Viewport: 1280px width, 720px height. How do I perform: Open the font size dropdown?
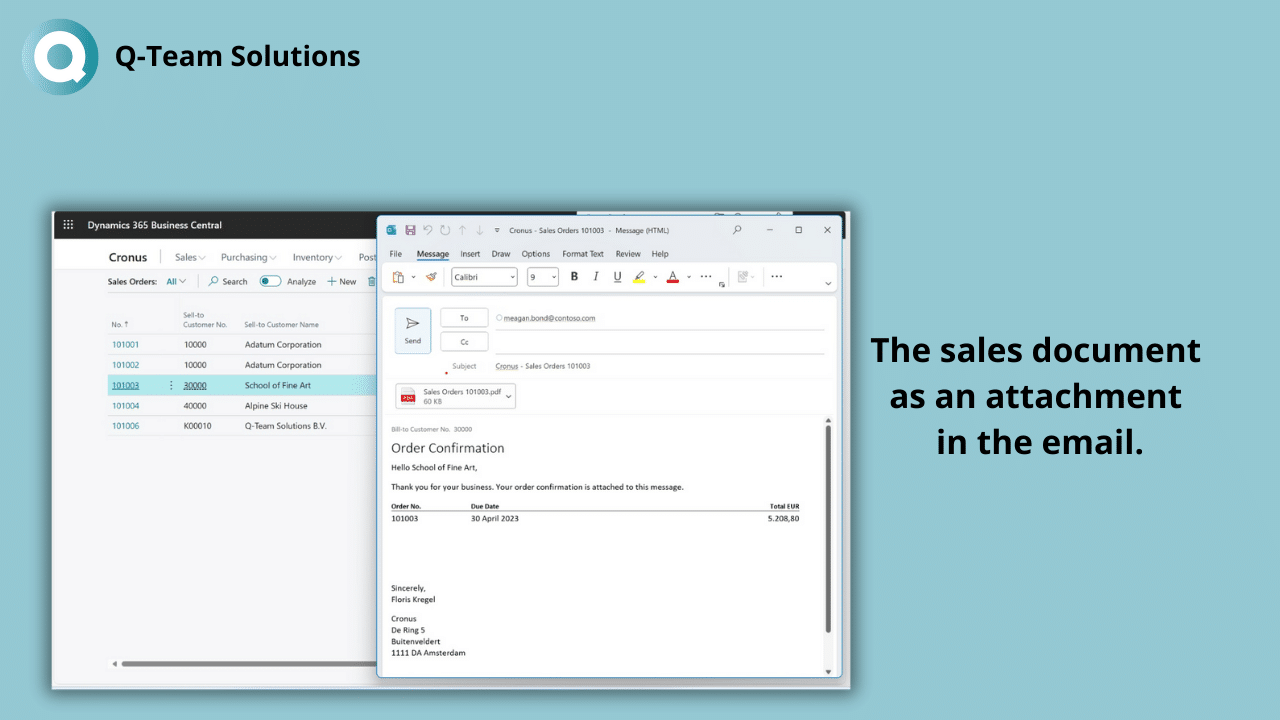542,277
